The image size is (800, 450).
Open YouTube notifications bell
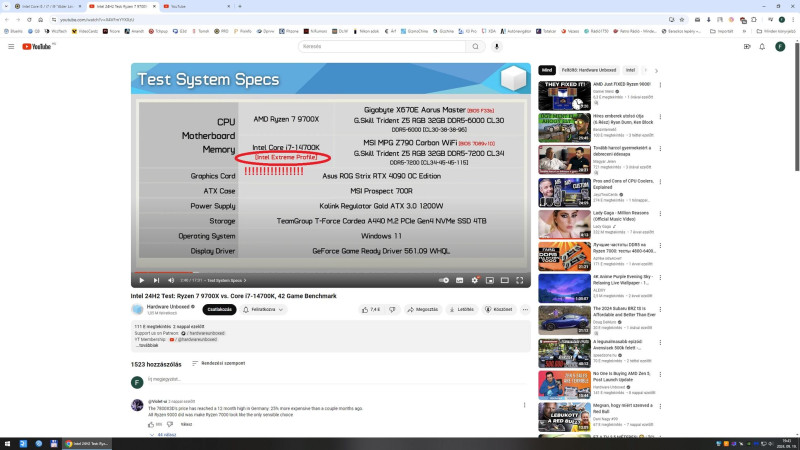pos(762,46)
